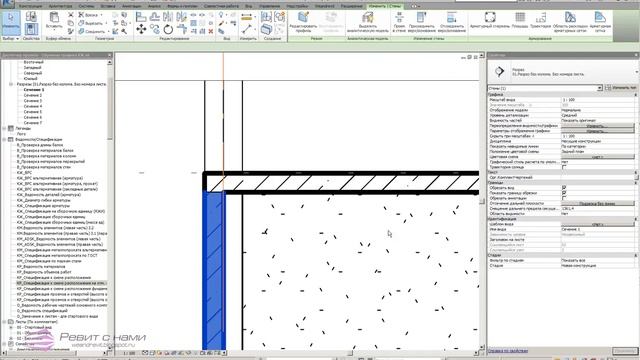Select the Изменить (Modify) arrow tool
The width and height of the screenshot is (640, 360).
11,22
